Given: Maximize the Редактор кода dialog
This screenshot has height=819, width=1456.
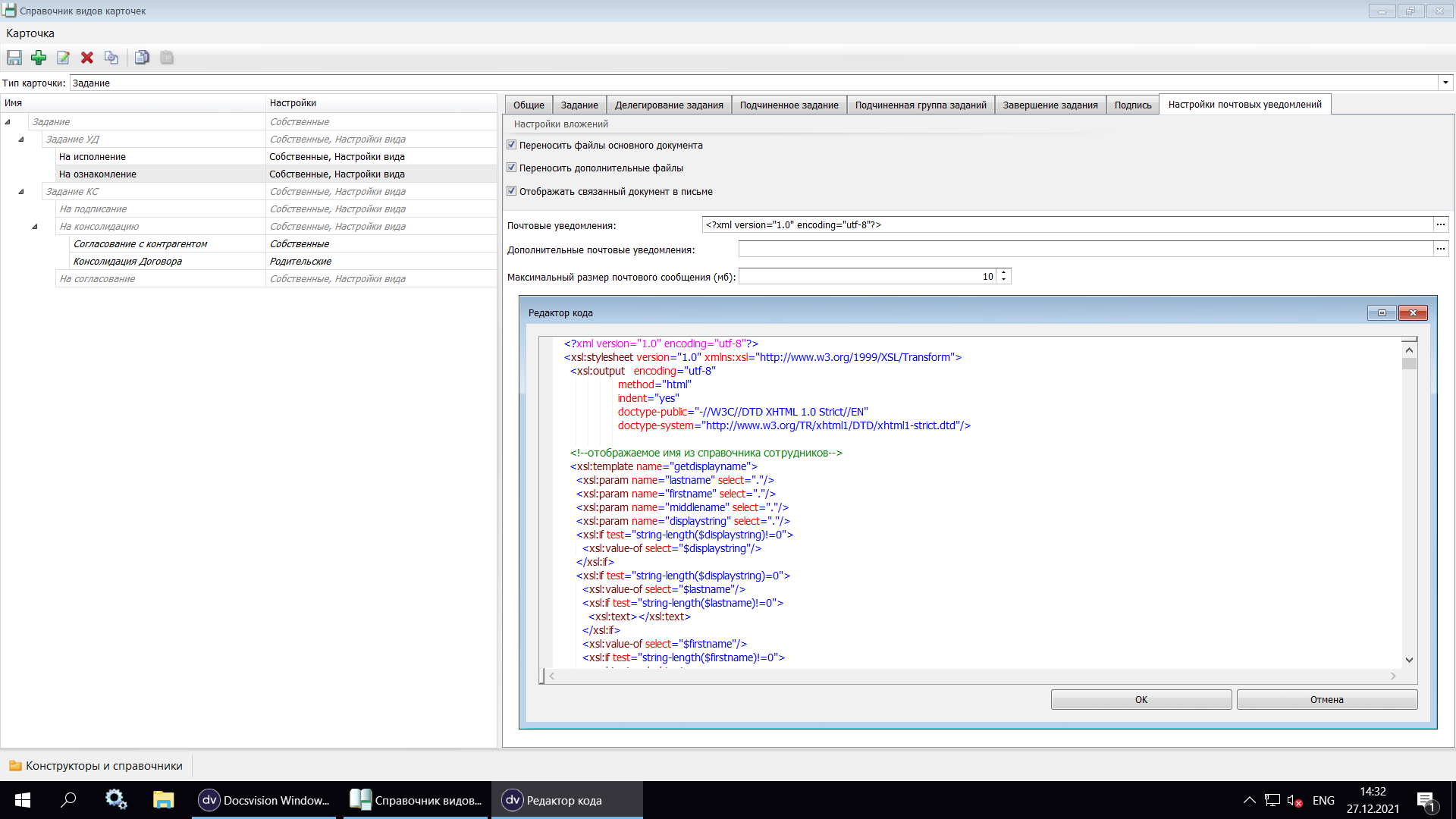Looking at the screenshot, I should (x=1382, y=313).
